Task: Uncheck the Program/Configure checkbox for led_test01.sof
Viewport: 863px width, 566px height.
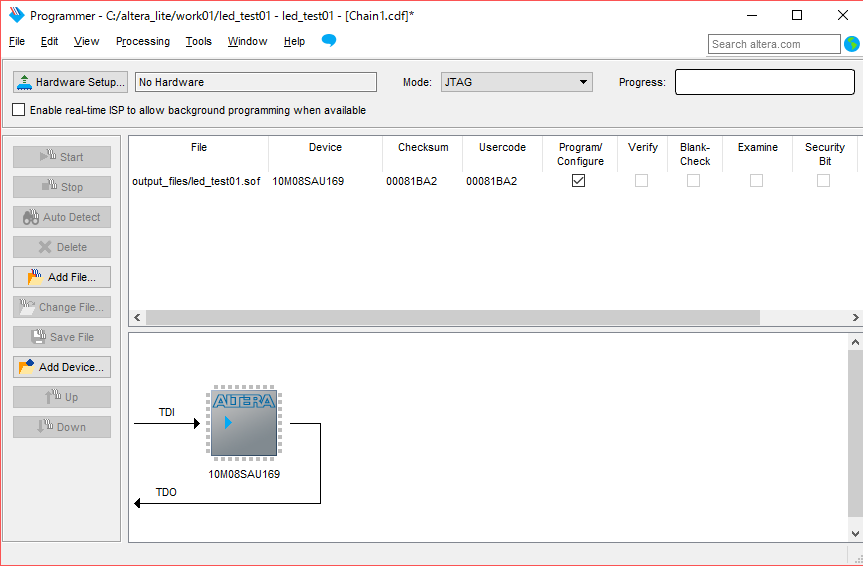Action: point(578,181)
